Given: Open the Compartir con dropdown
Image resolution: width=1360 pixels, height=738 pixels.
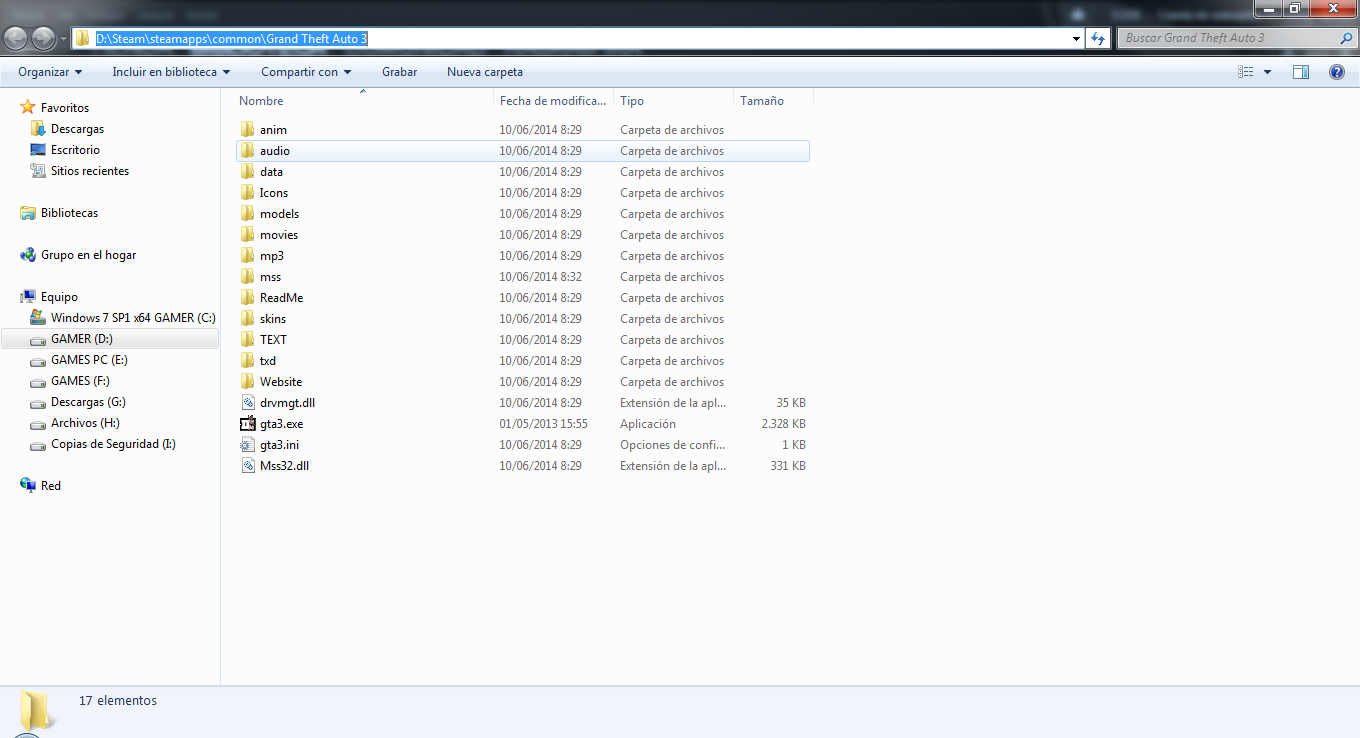Looking at the screenshot, I should (x=306, y=72).
